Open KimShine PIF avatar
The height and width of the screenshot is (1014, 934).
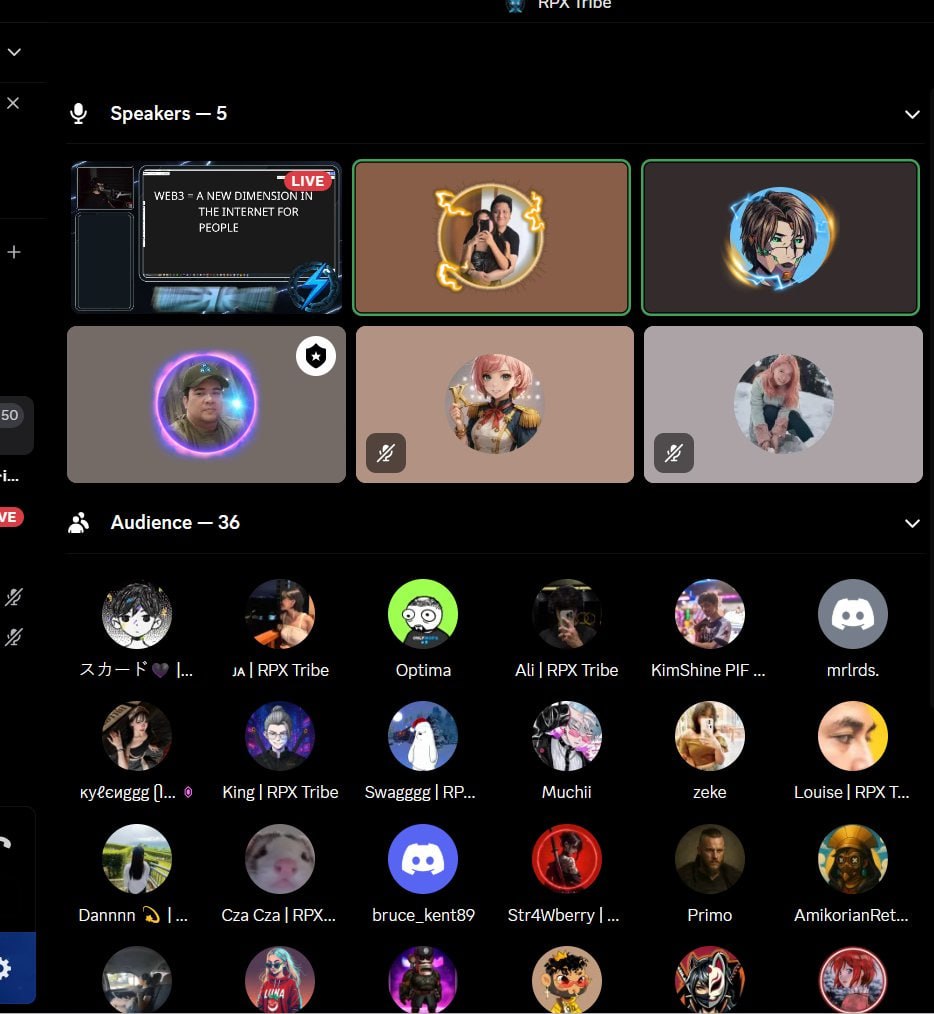[x=710, y=614]
